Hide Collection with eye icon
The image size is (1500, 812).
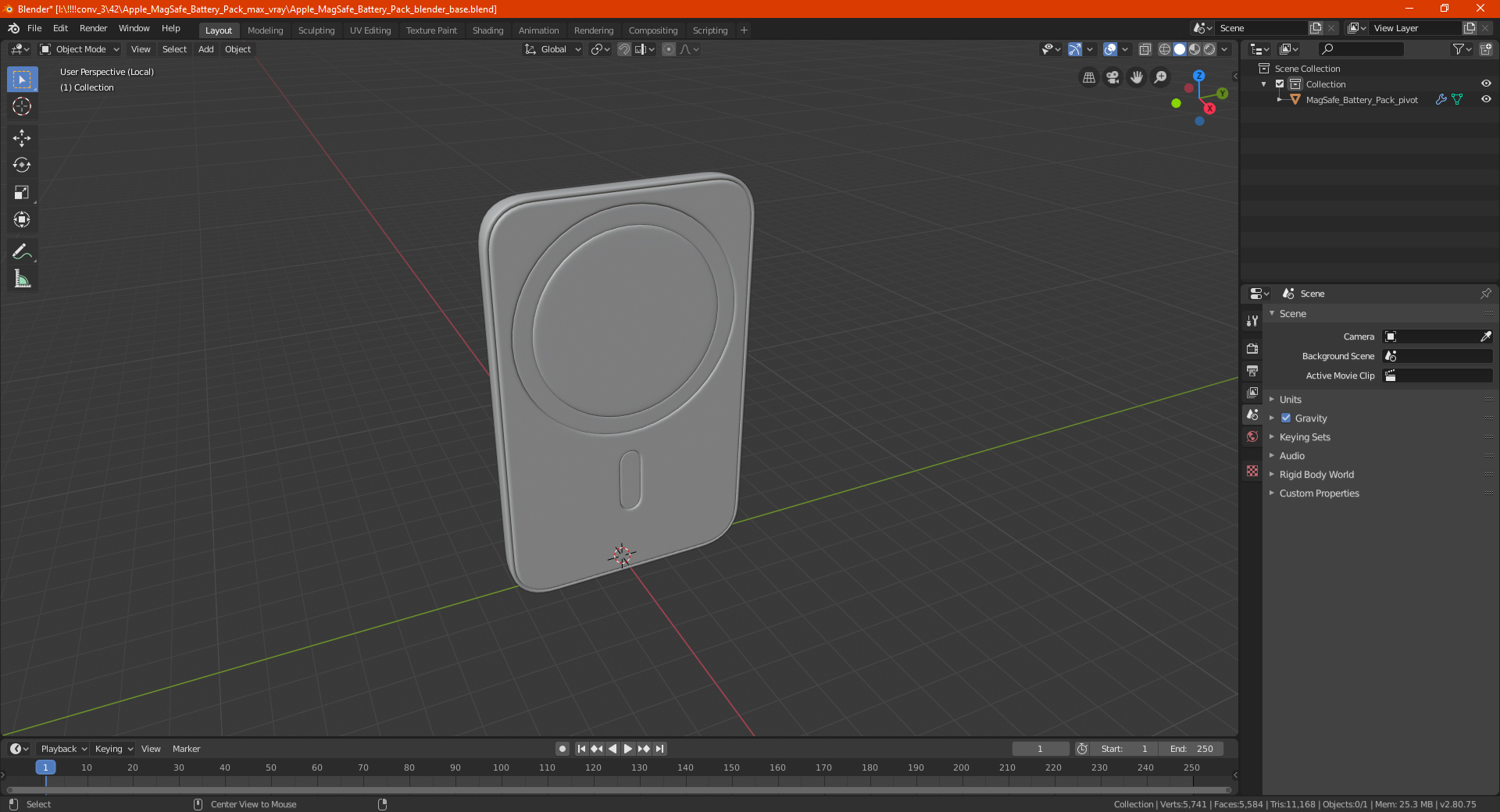click(x=1486, y=84)
